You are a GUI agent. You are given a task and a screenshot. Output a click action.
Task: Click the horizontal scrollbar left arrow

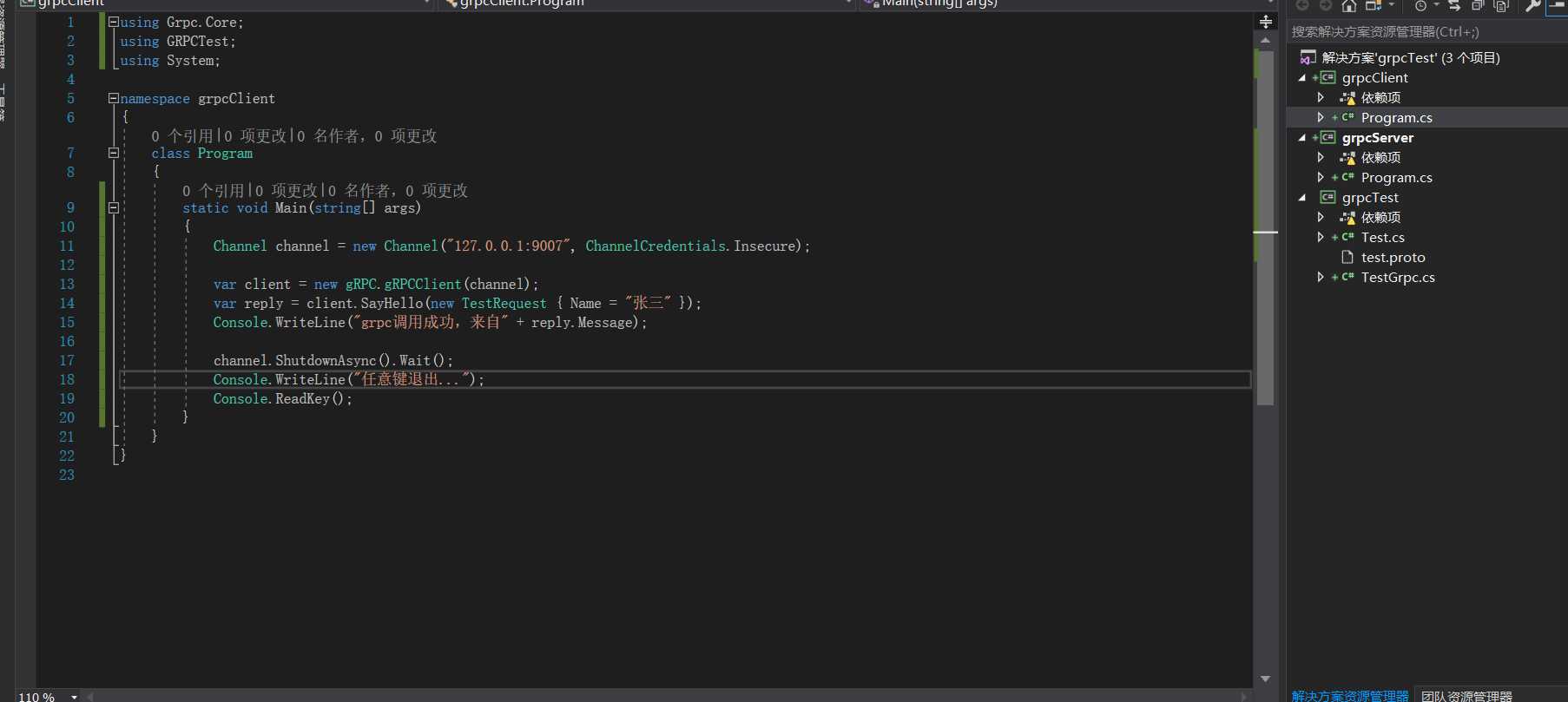[x=90, y=696]
